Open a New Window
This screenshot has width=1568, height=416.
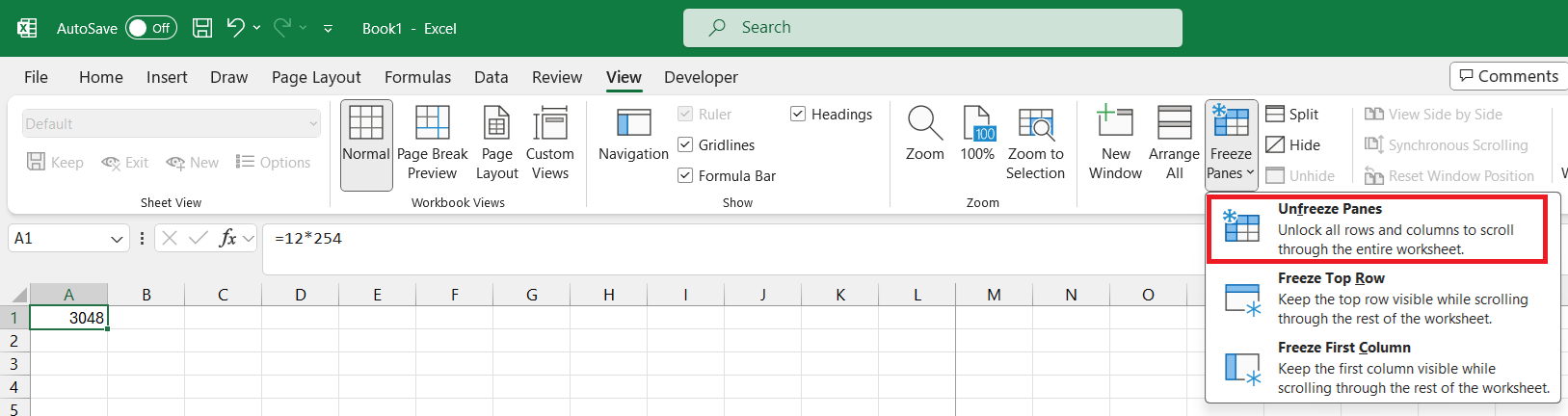coord(1115,123)
